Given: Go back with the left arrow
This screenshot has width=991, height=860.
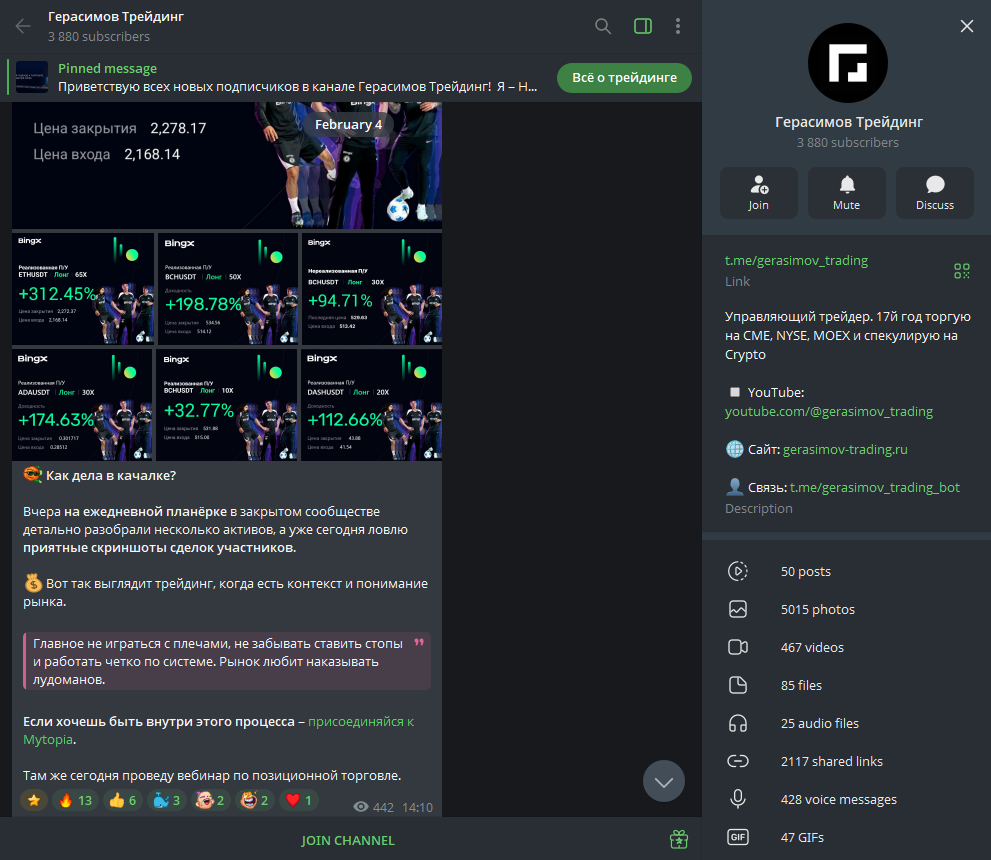Looking at the screenshot, I should coord(23,26).
